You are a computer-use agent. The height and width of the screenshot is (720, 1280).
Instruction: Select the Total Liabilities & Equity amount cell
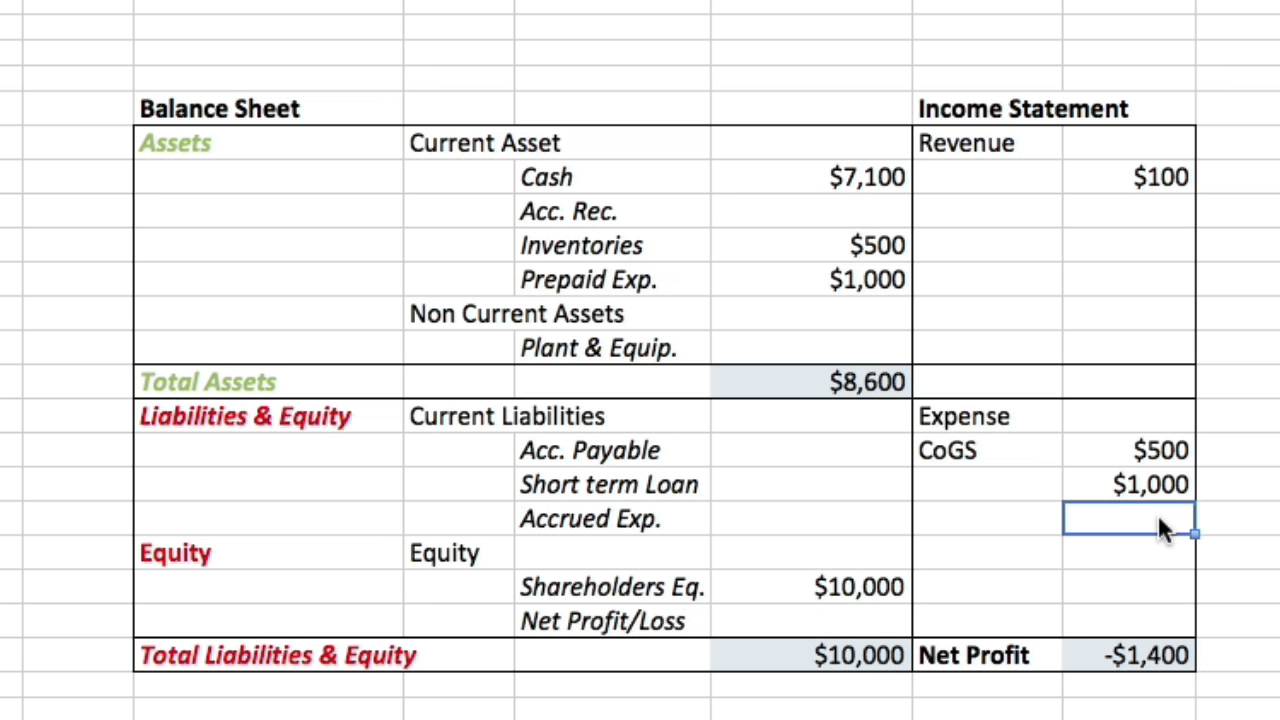pyautogui.click(x=858, y=656)
